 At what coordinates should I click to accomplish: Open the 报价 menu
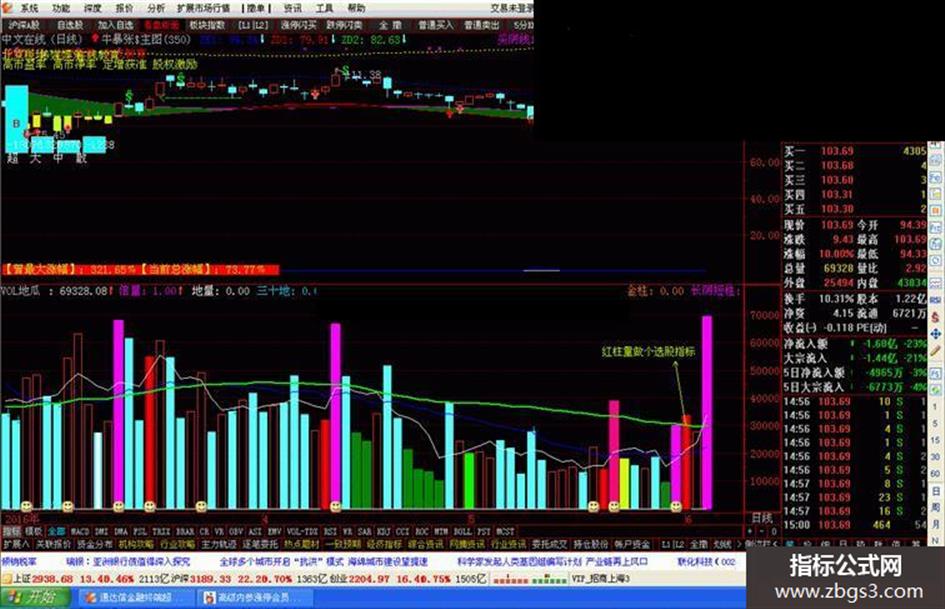click(124, 8)
